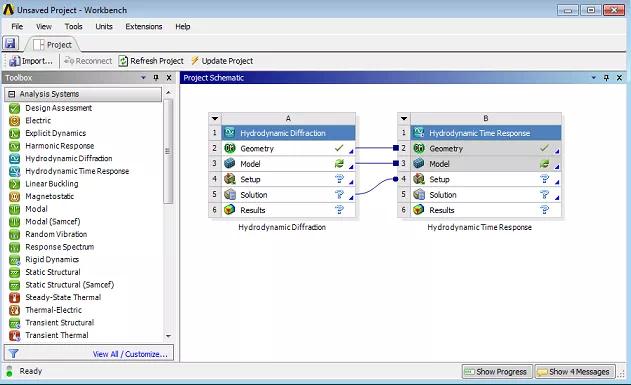631x385 pixels.
Task: Select Static Structural (Samcef) in the Toolbox
Action: coord(61,284)
